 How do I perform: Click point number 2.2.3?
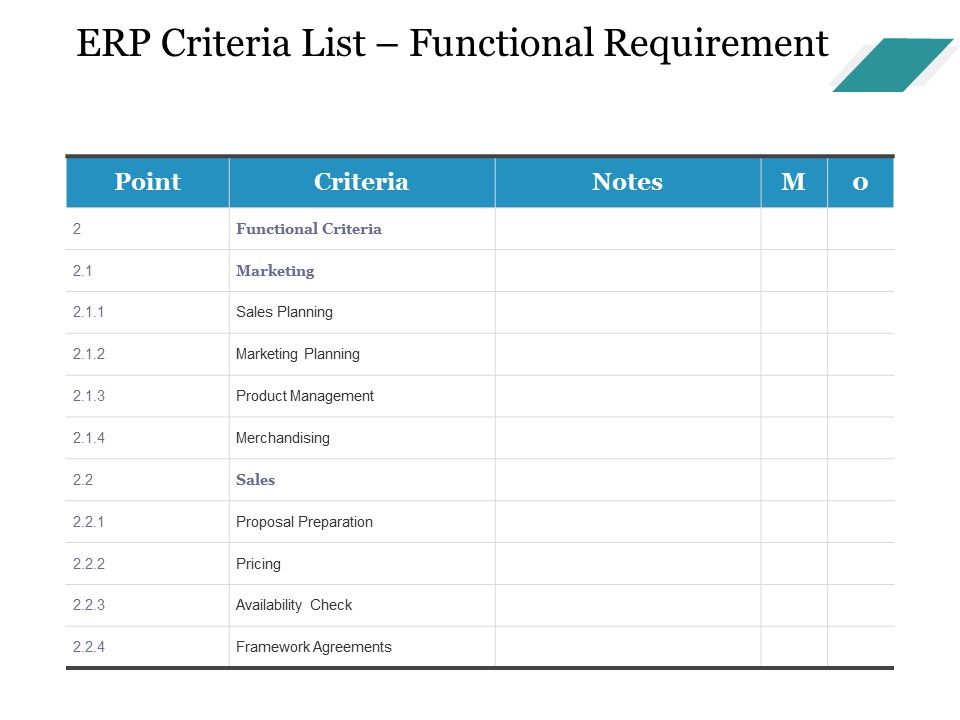tap(148, 605)
